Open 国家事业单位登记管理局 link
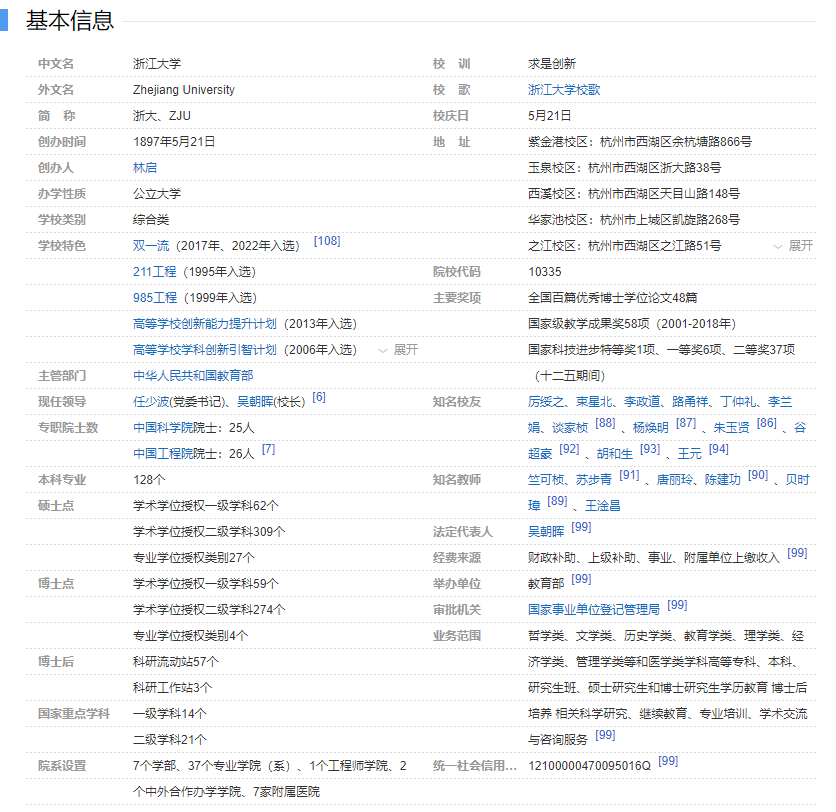 point(594,610)
